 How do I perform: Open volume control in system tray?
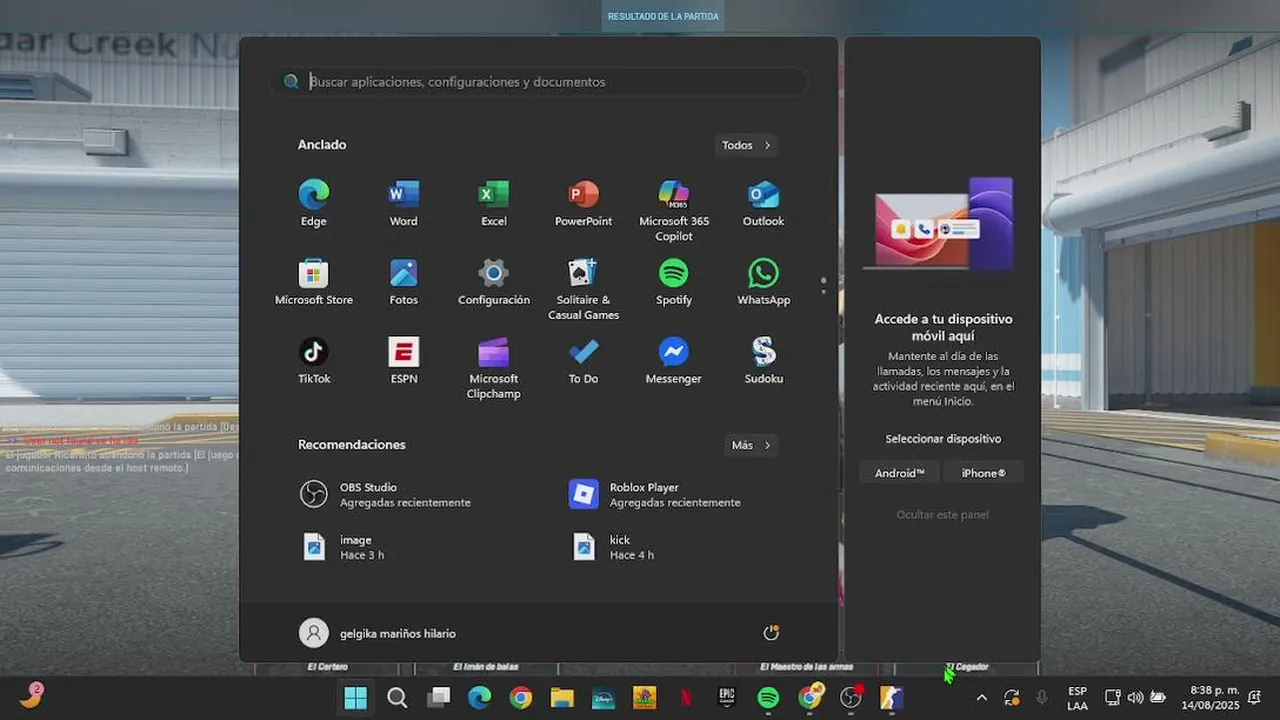point(1135,698)
